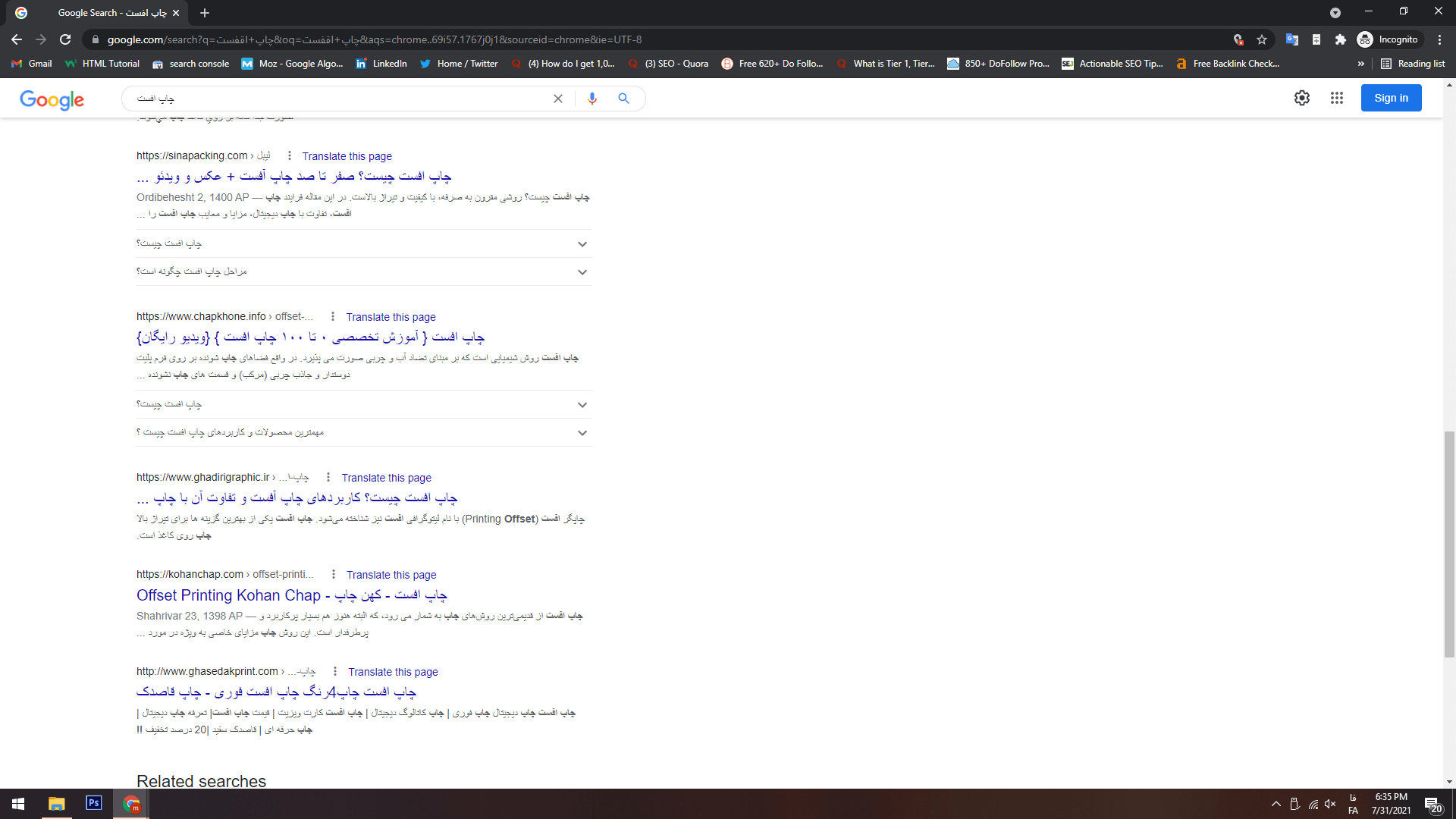Open the (3) SEO - Quora bookmark
Viewport: 1456px width, 819px height.
tap(668, 64)
